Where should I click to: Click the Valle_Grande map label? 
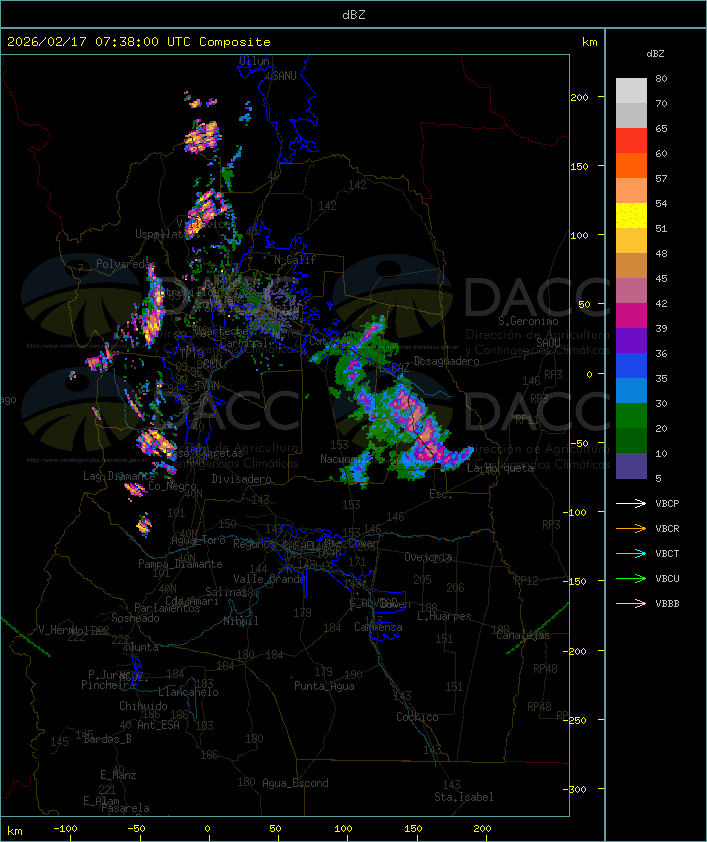269,579
